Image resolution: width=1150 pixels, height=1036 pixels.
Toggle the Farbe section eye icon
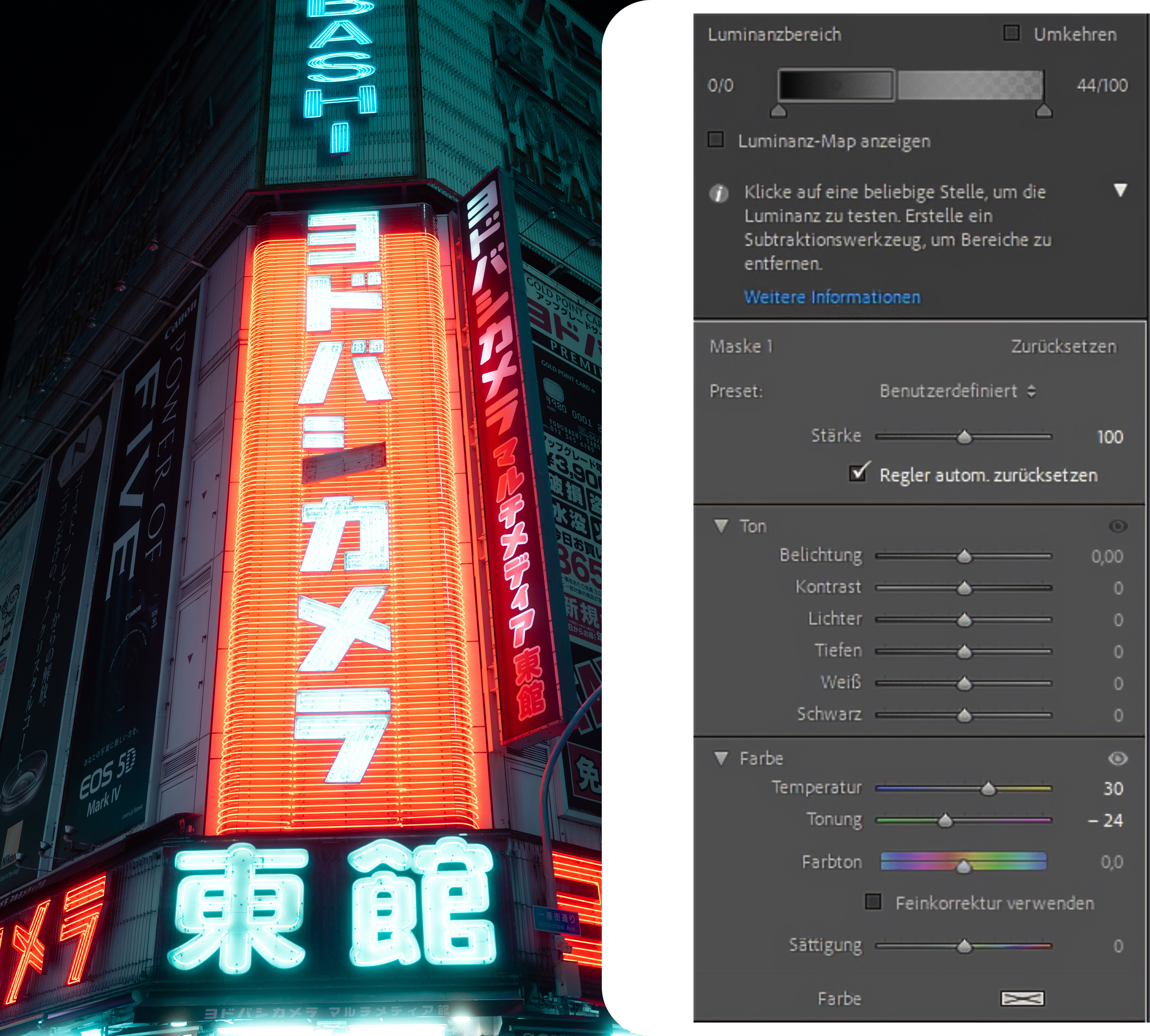[x=1118, y=758]
